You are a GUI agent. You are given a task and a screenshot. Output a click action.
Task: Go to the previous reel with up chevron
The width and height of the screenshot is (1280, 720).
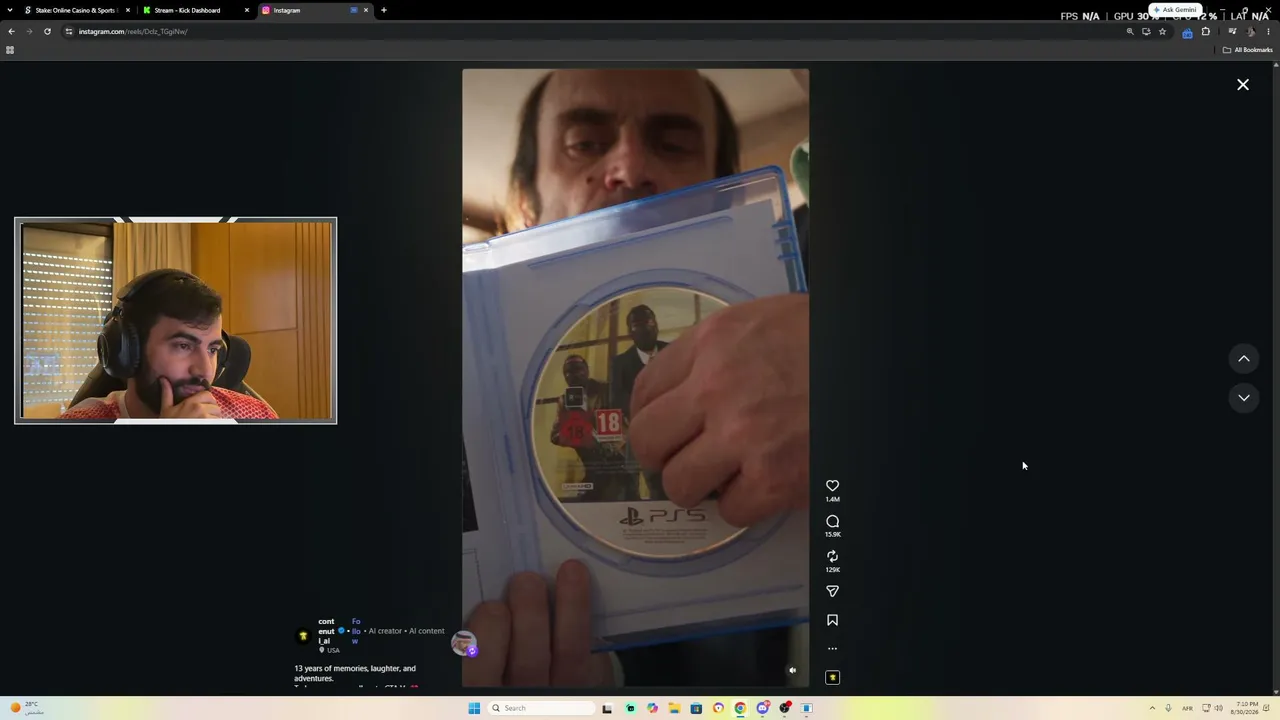pos(1244,358)
